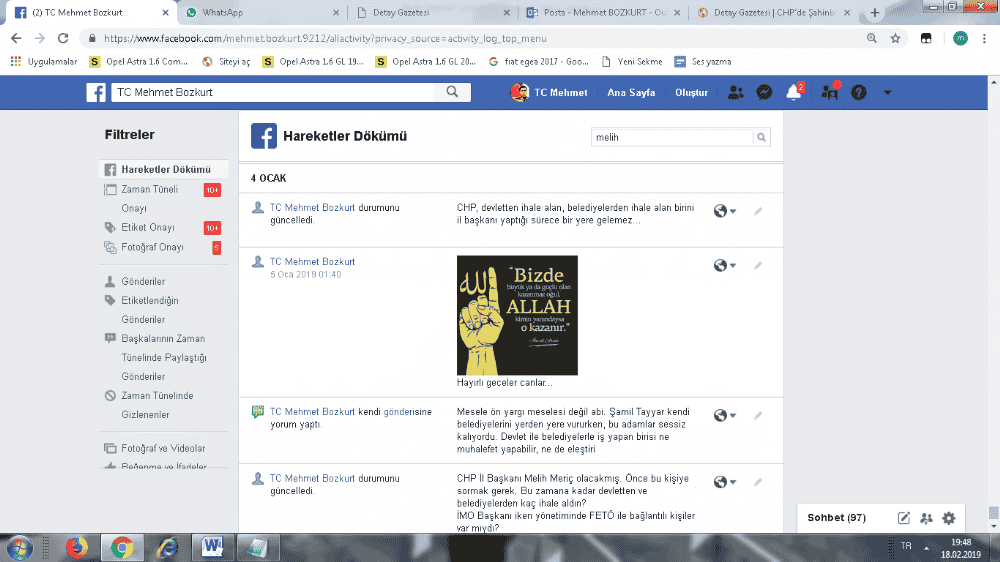
Task: Open privacy globe dropdown on first status update
Action: tap(724, 211)
